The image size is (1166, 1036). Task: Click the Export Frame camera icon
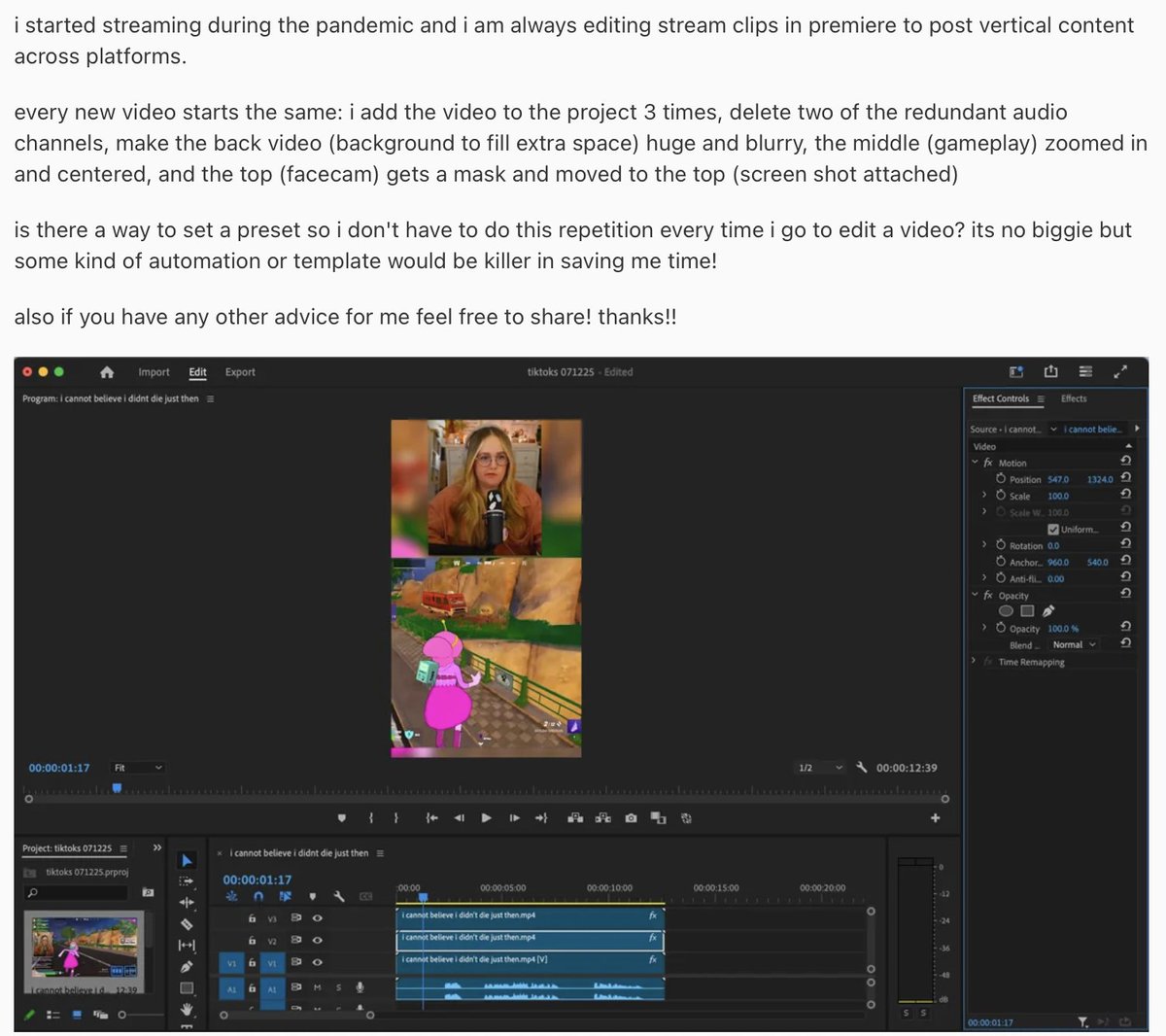pyautogui.click(x=631, y=817)
